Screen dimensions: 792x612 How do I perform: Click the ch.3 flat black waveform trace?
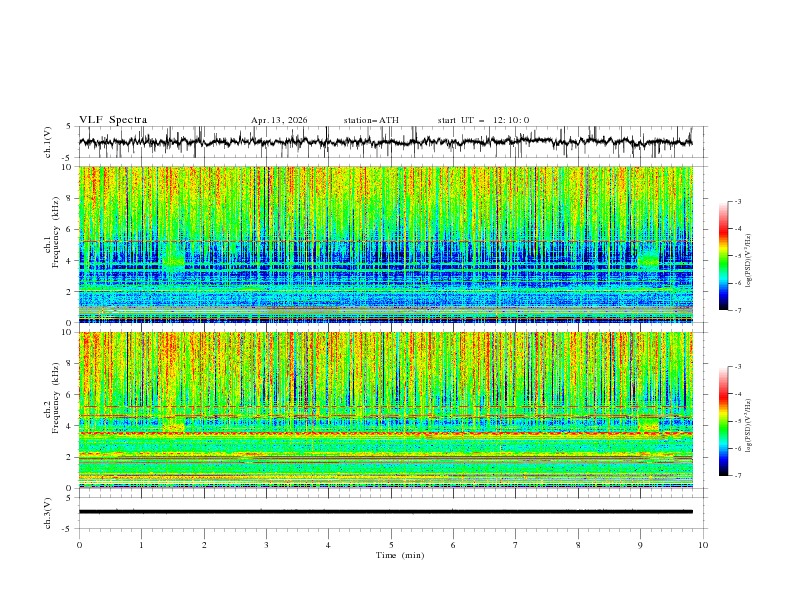pyautogui.click(x=385, y=512)
